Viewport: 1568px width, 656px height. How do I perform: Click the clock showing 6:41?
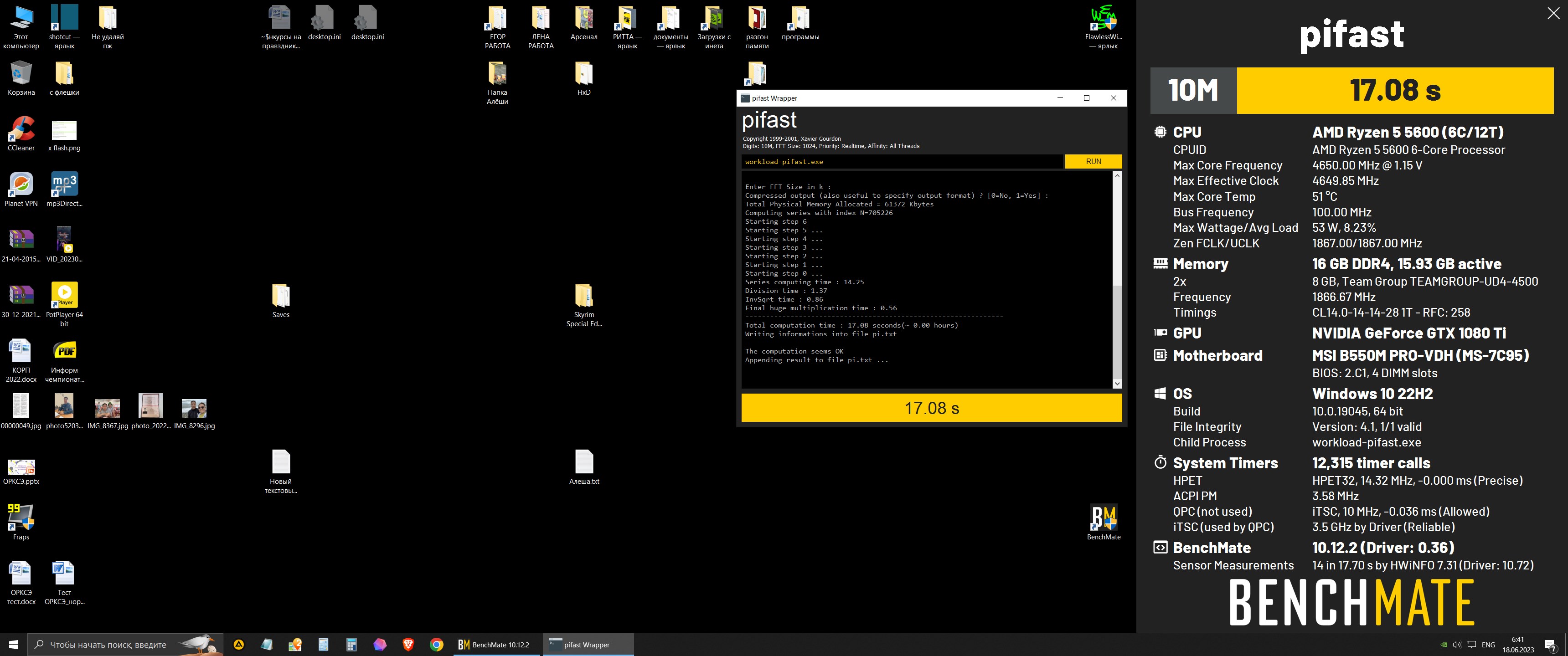point(1518,645)
